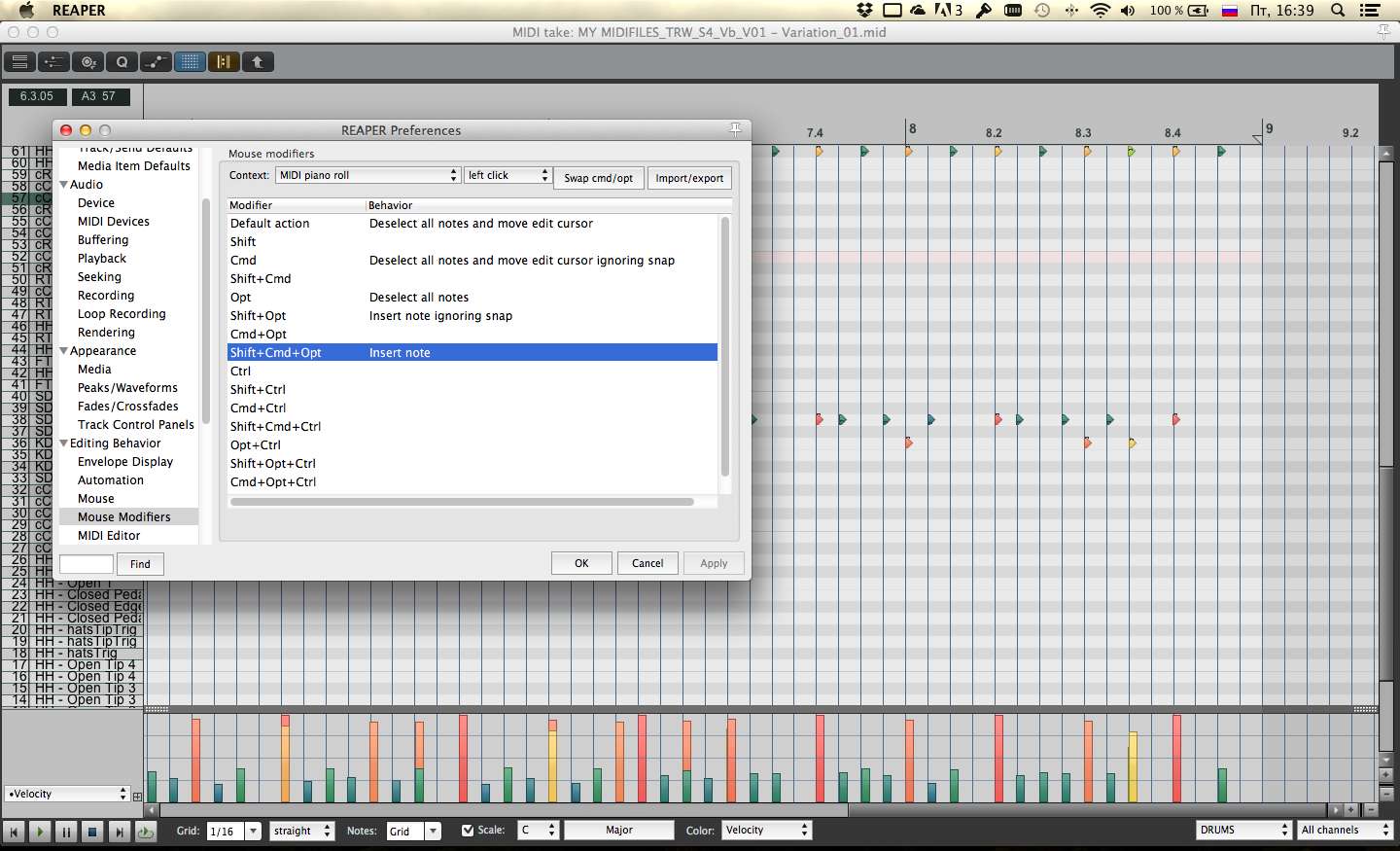The width and height of the screenshot is (1400, 851).
Task: Click the Import/export button
Action: tap(689, 178)
